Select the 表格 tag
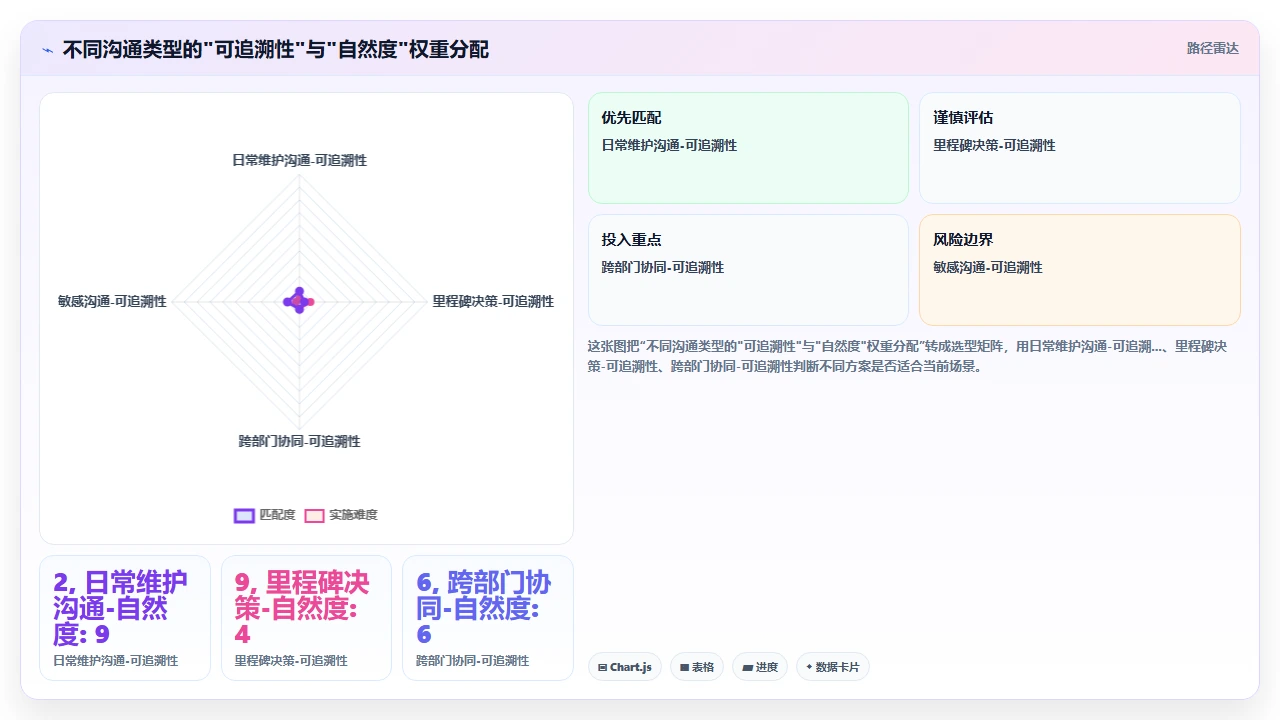 click(x=697, y=667)
